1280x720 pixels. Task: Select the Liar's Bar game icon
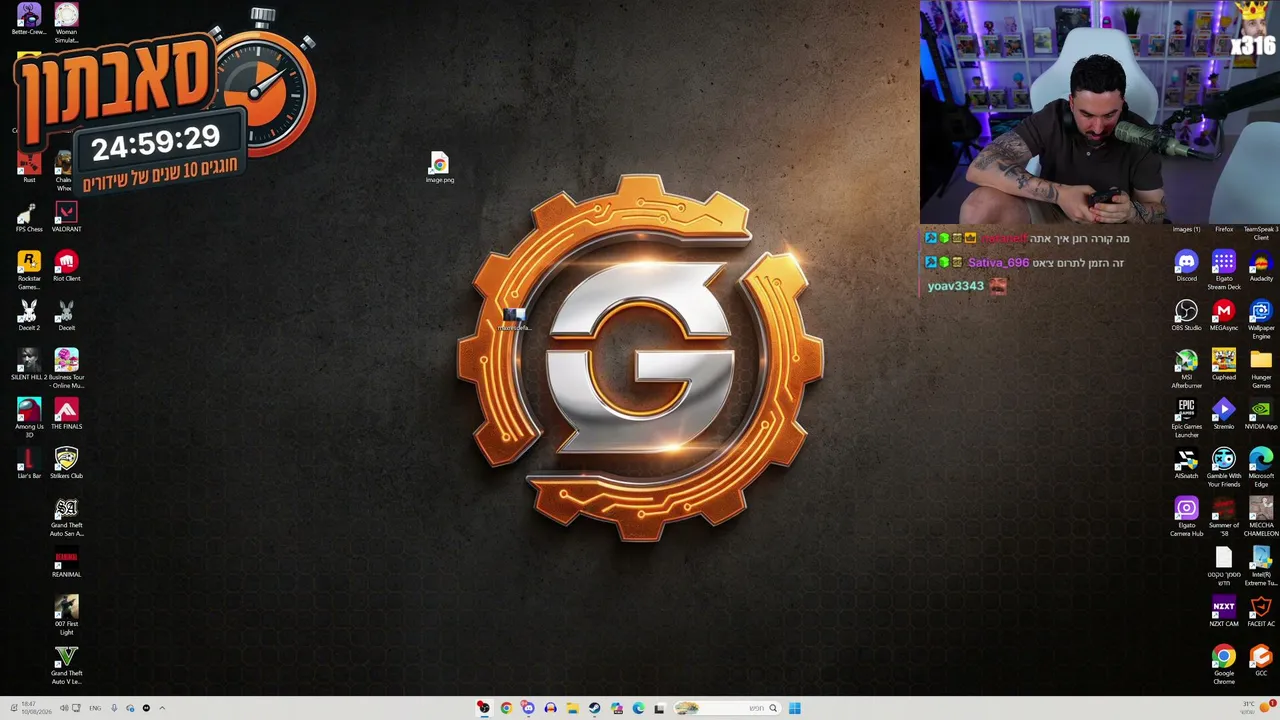click(29, 462)
